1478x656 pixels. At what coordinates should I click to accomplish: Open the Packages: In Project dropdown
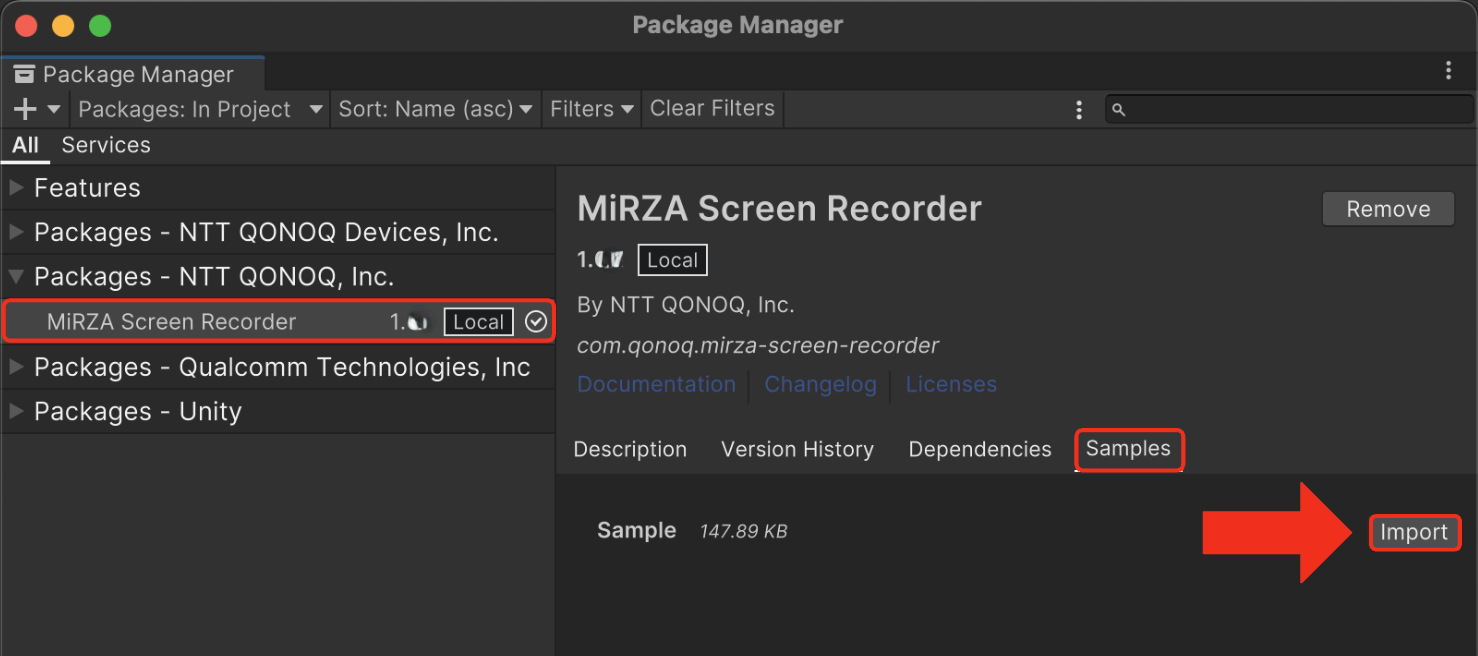tap(200, 109)
